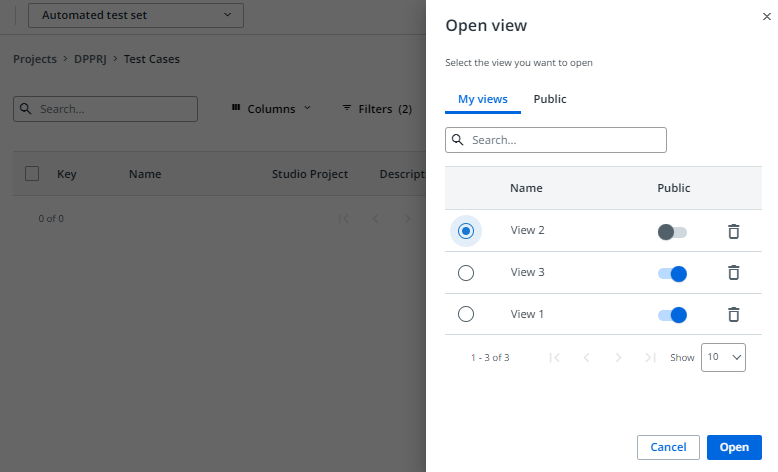The width and height of the screenshot is (778, 472).
Task: Click the Filters funnel icon
Action: click(x=347, y=107)
